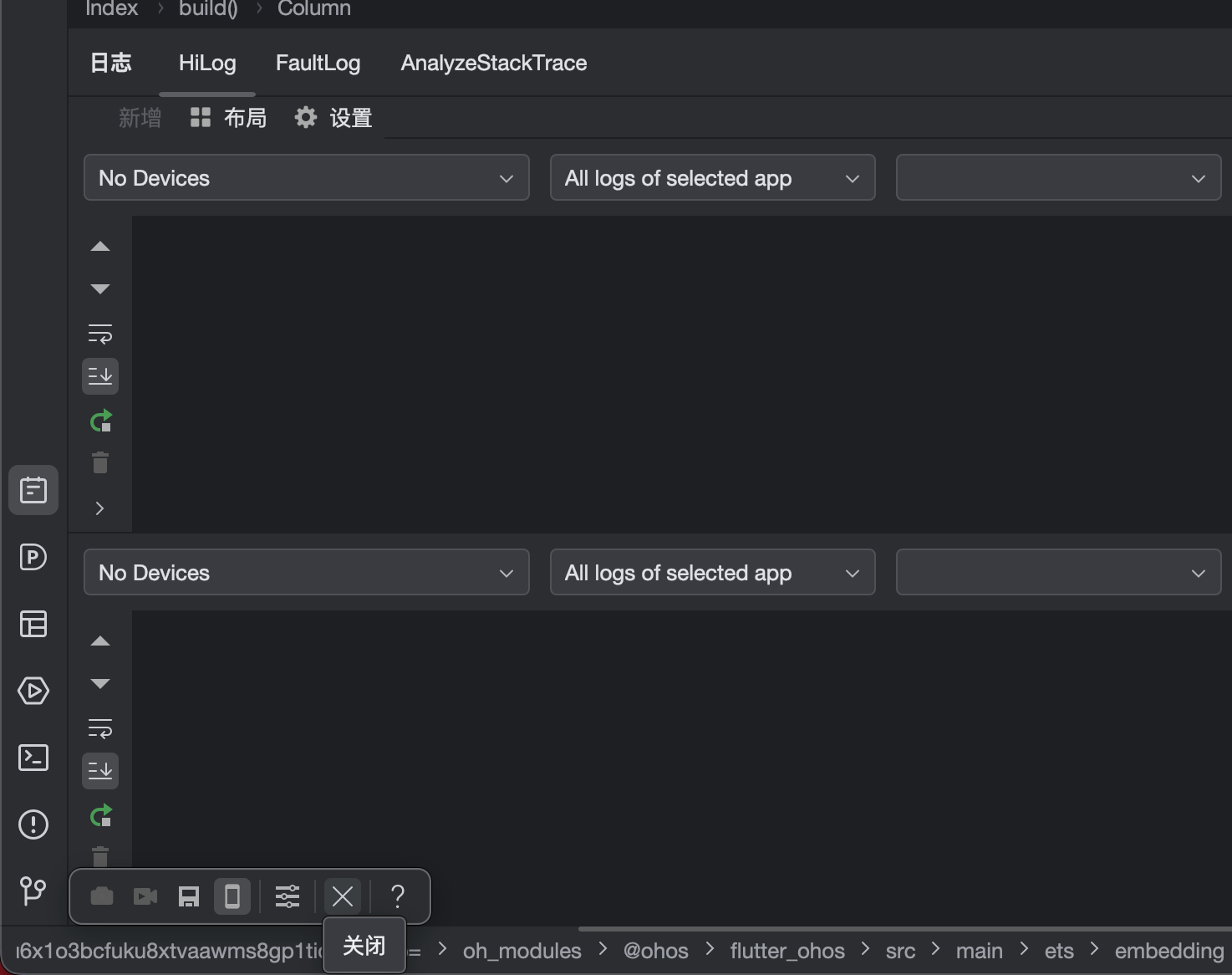Click the green restart icon in top panel
1232x975 pixels.
coord(100,421)
